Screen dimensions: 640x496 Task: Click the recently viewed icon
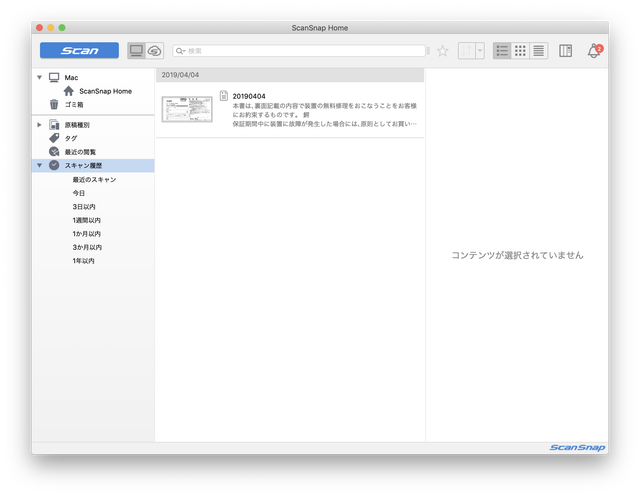(x=54, y=151)
